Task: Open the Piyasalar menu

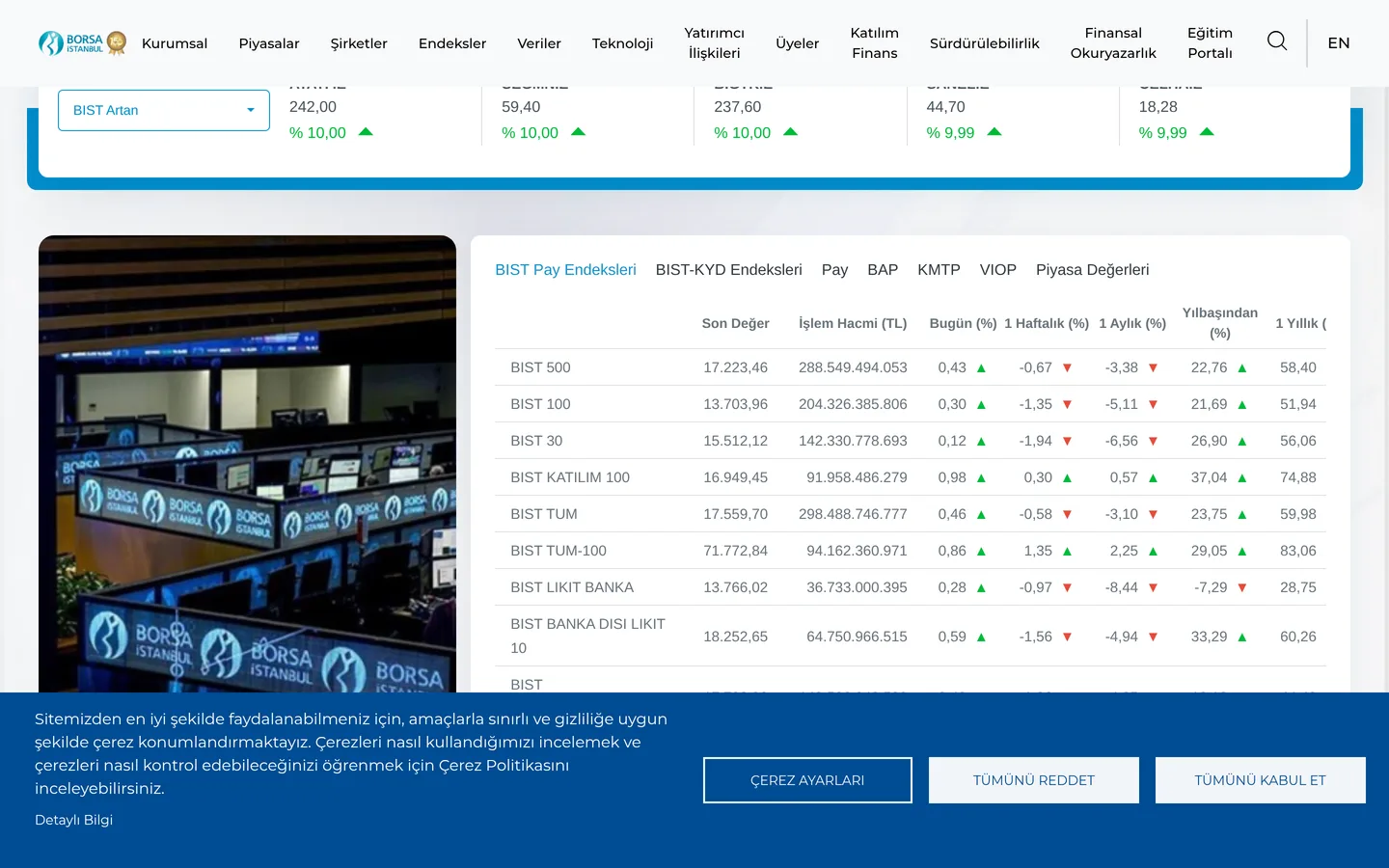Action: pos(269,43)
